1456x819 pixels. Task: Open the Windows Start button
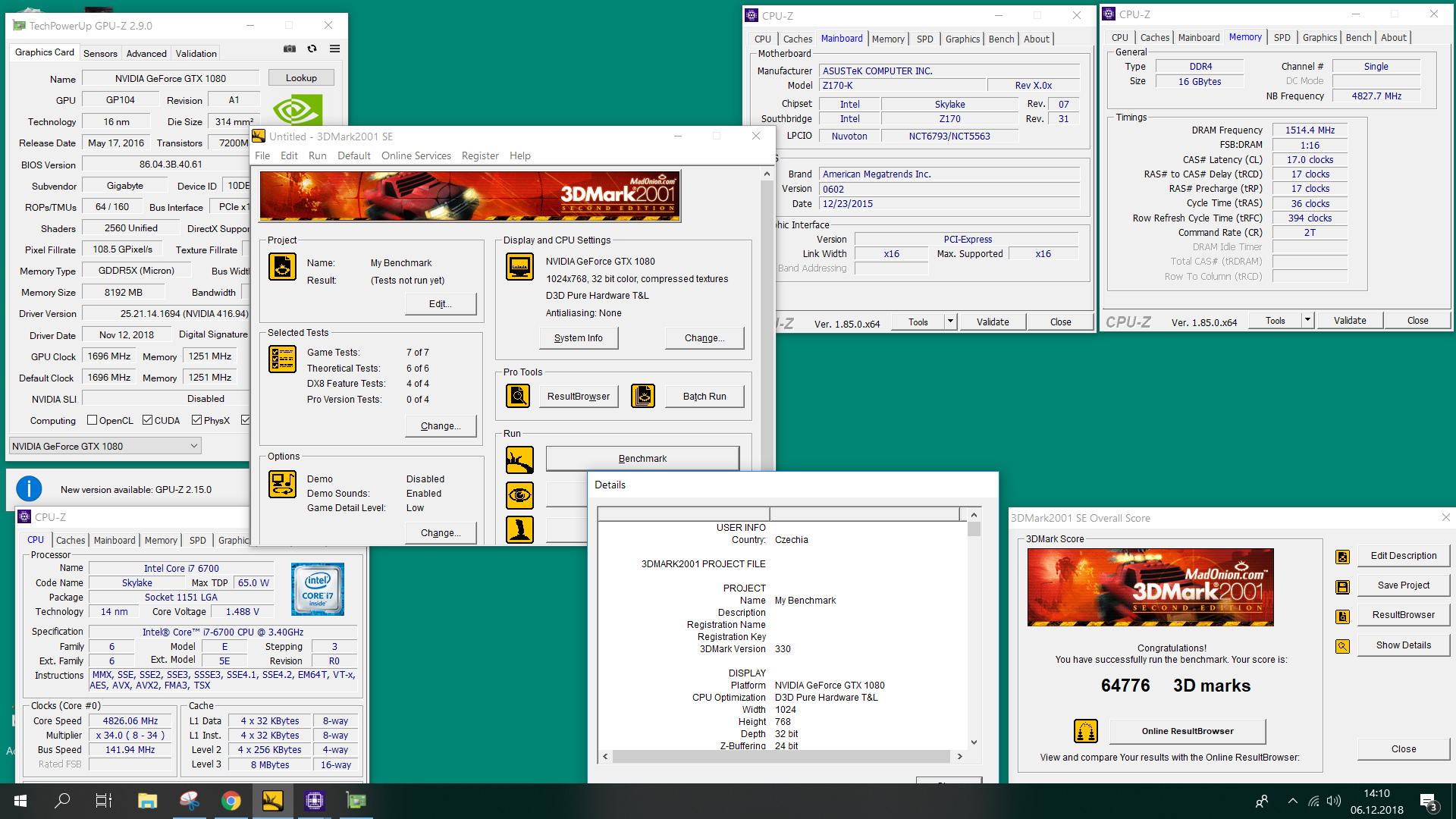20,801
